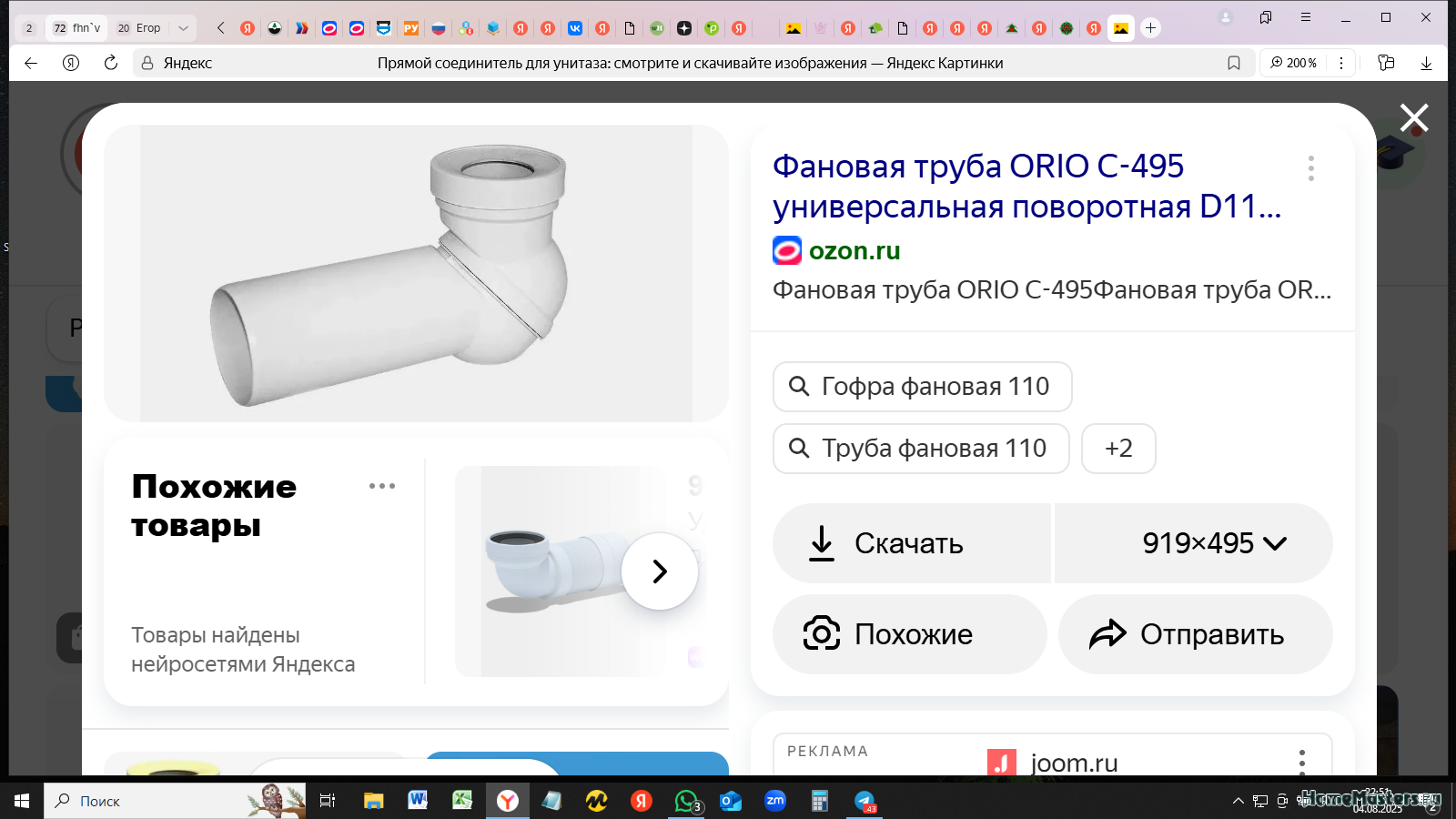Open the 200% zoom indicator
1456x819 pixels.
pyautogui.click(x=1293, y=63)
